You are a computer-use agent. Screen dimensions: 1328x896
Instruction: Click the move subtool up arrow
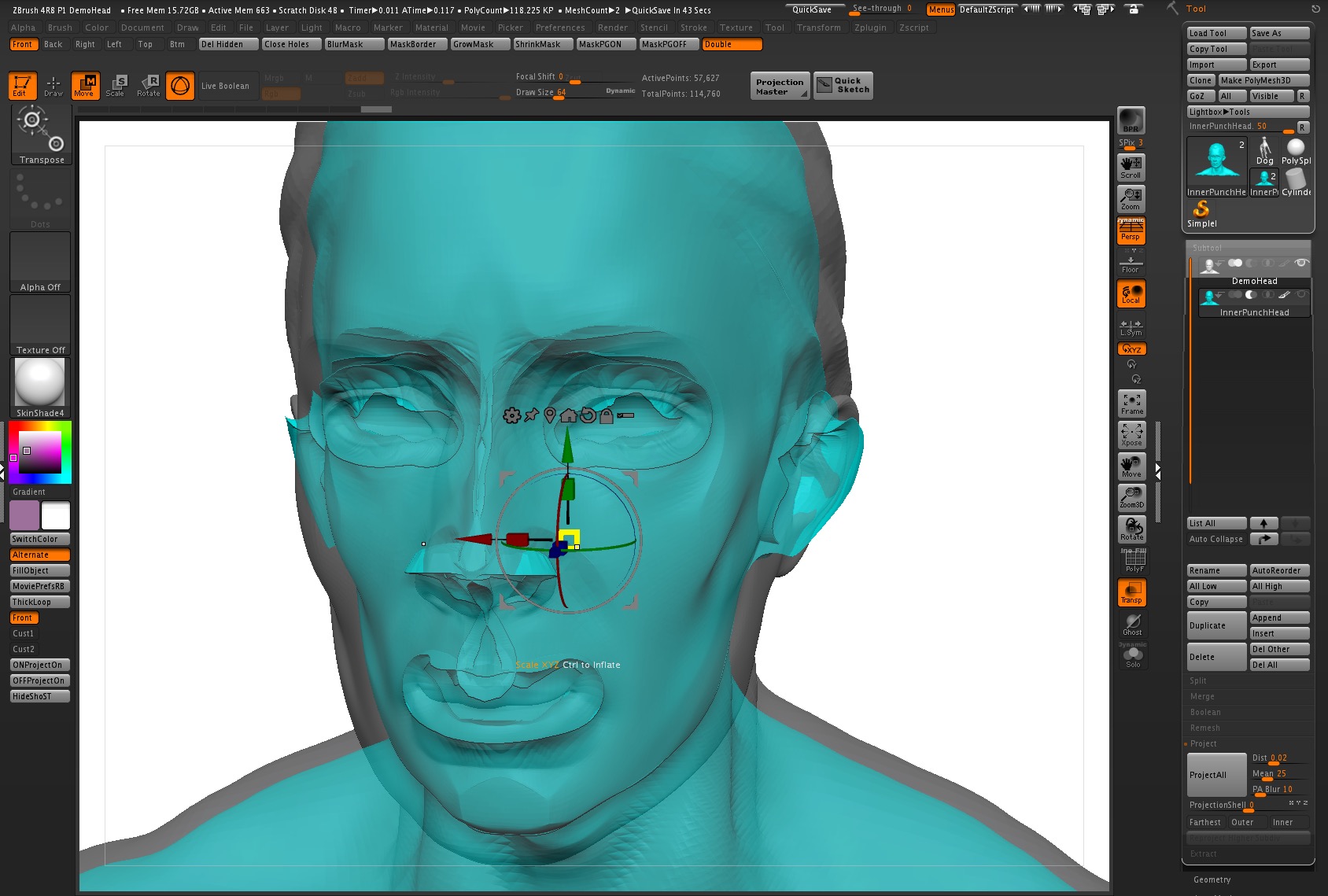[x=1263, y=523]
